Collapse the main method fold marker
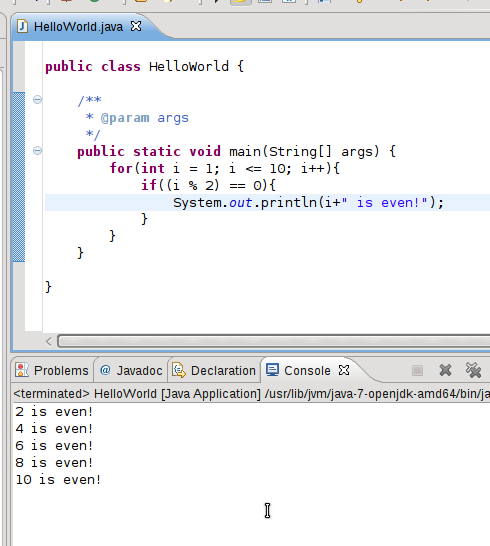Image resolution: width=490 pixels, height=546 pixels. [37, 150]
